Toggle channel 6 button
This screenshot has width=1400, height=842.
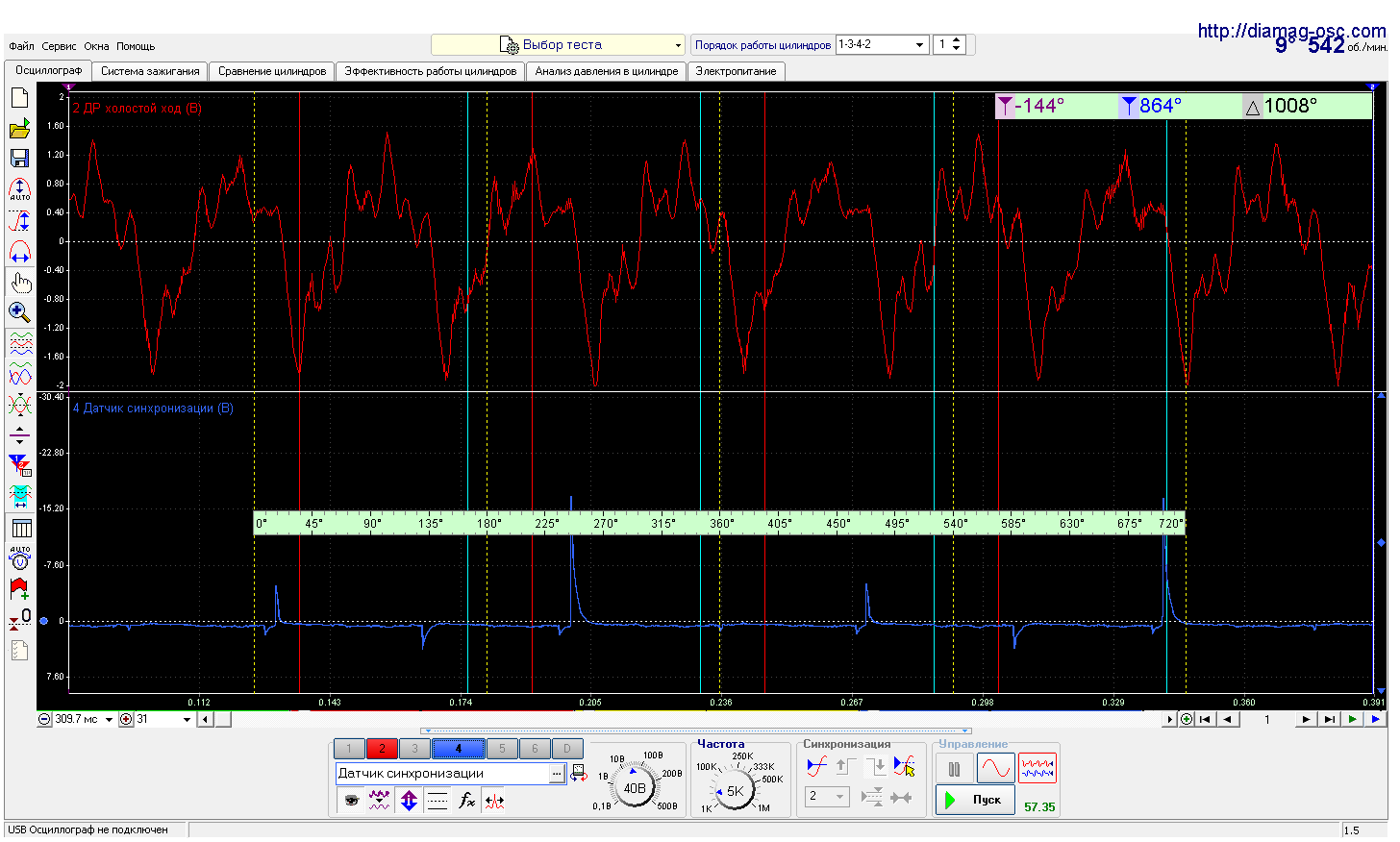pos(535,749)
